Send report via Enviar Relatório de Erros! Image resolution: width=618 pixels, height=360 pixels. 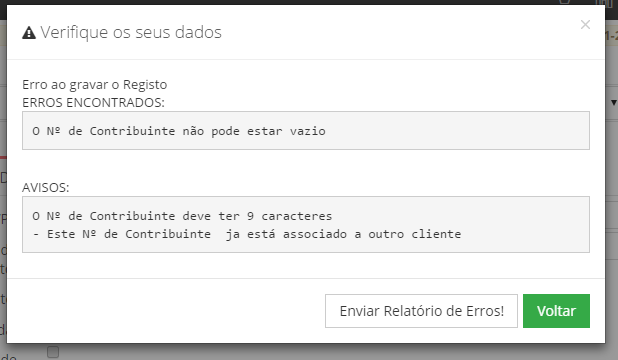click(421, 311)
